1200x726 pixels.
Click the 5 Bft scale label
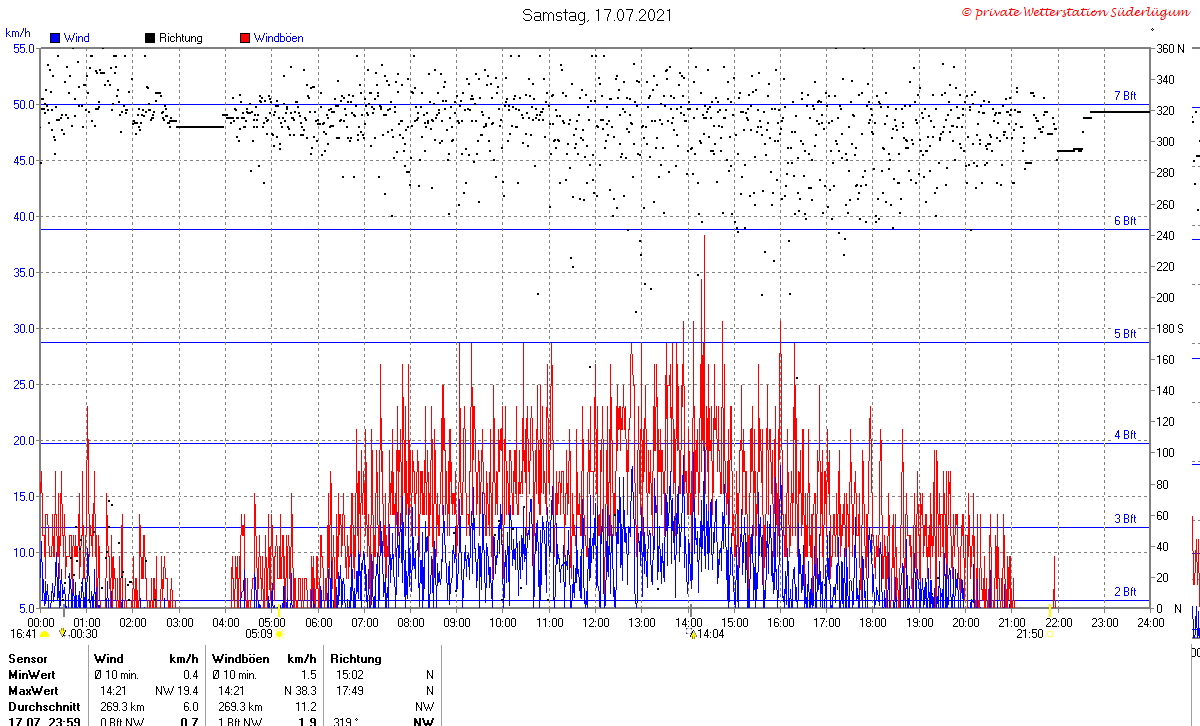pos(1125,334)
